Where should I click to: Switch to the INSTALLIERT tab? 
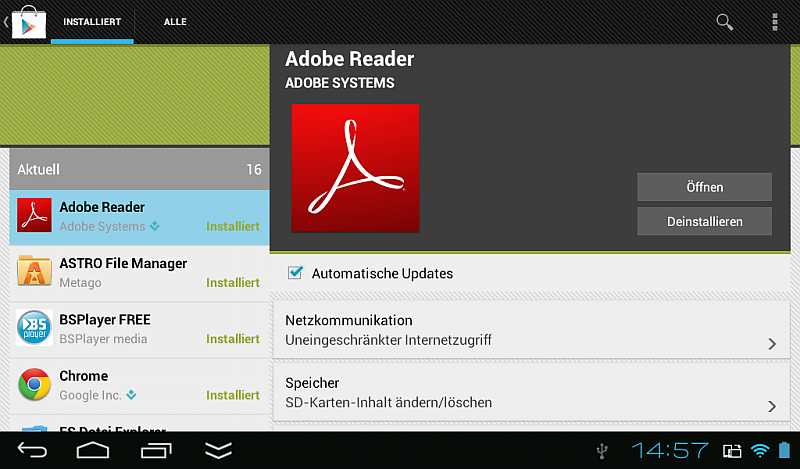pos(92,22)
